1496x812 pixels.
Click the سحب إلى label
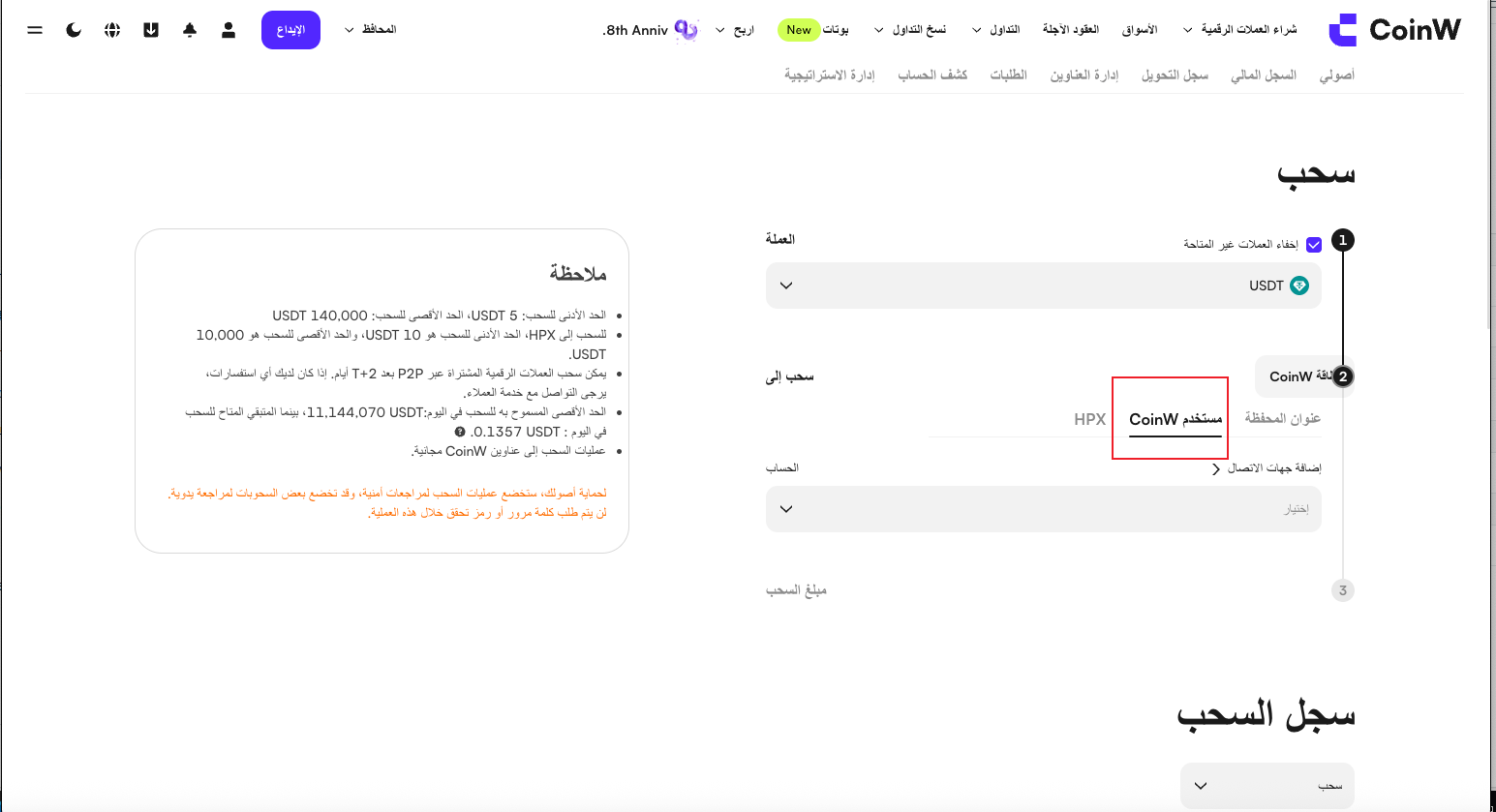[x=790, y=376]
